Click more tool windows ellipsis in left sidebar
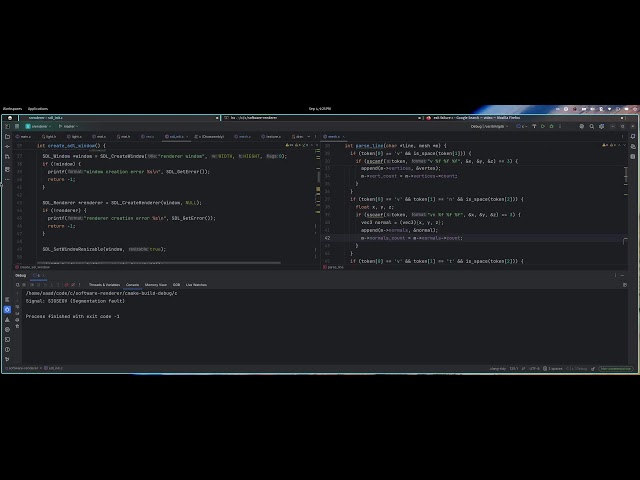This screenshot has width=640, height=480. coord(7,180)
